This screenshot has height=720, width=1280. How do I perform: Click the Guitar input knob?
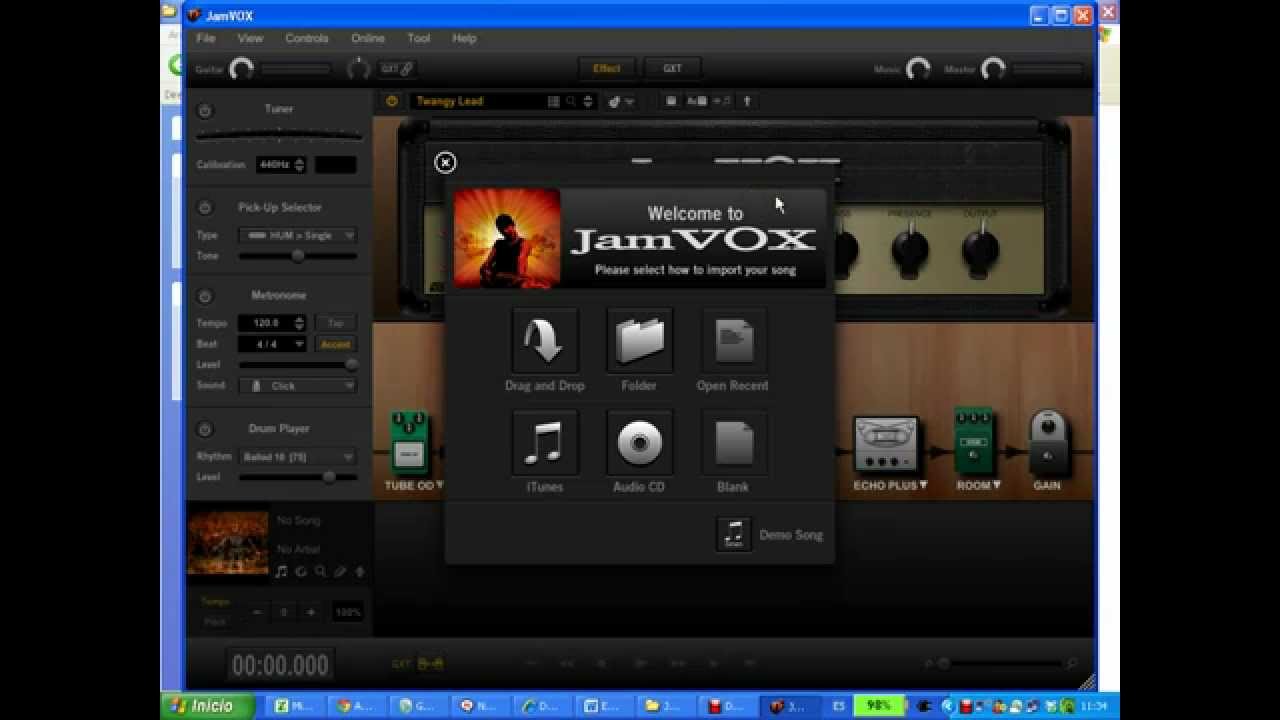pyautogui.click(x=241, y=69)
